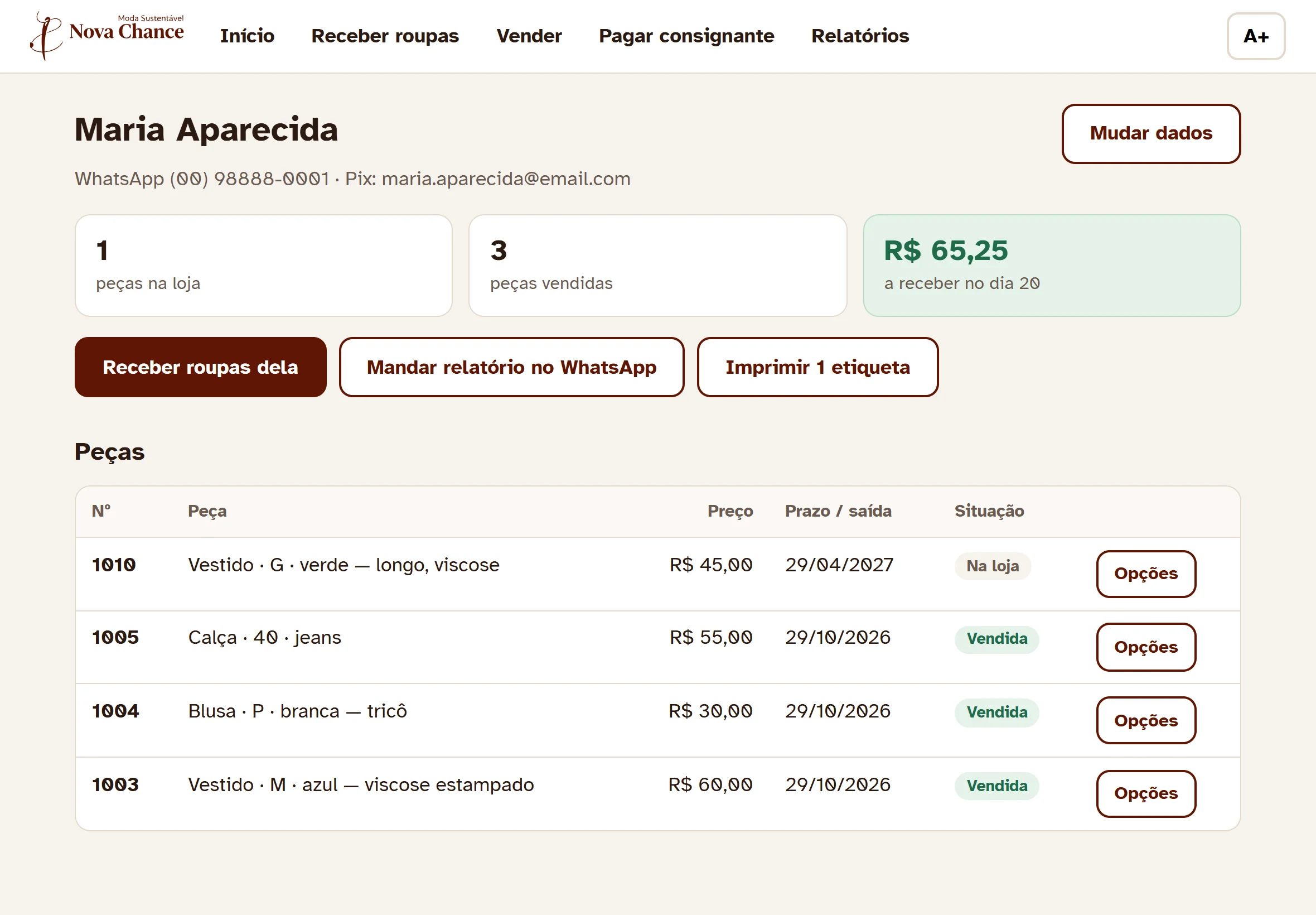Click the WhatsApp and Pix contact line
This screenshot has height=915, width=1316.
click(352, 179)
